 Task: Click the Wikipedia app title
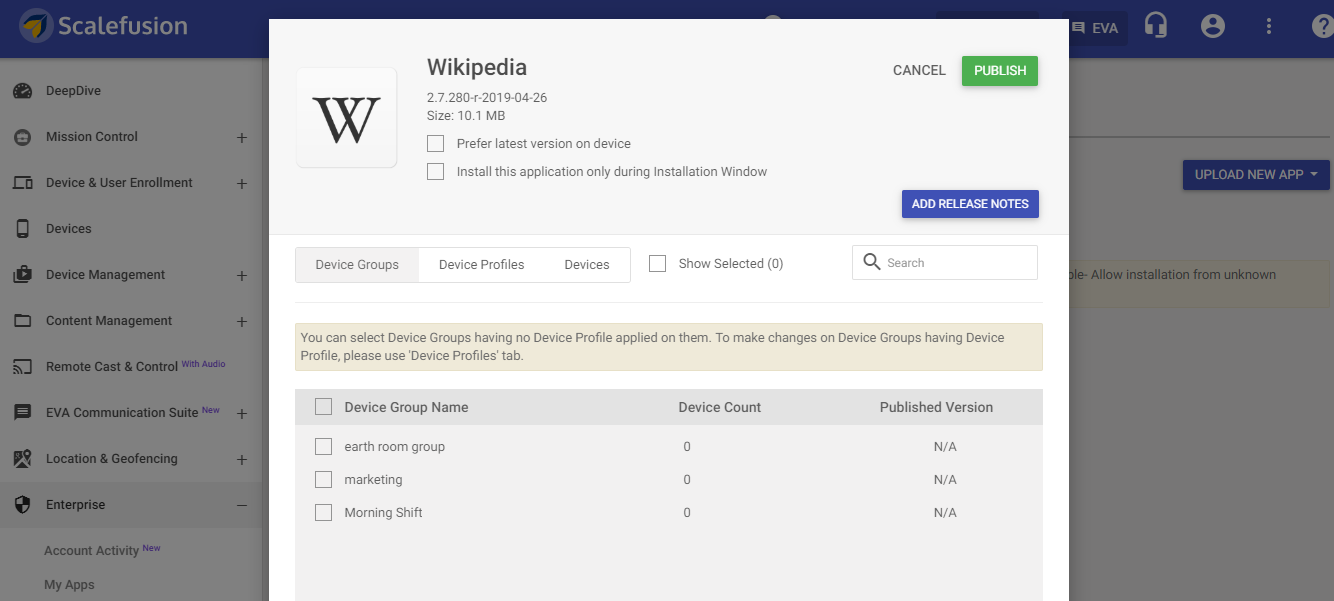point(477,67)
